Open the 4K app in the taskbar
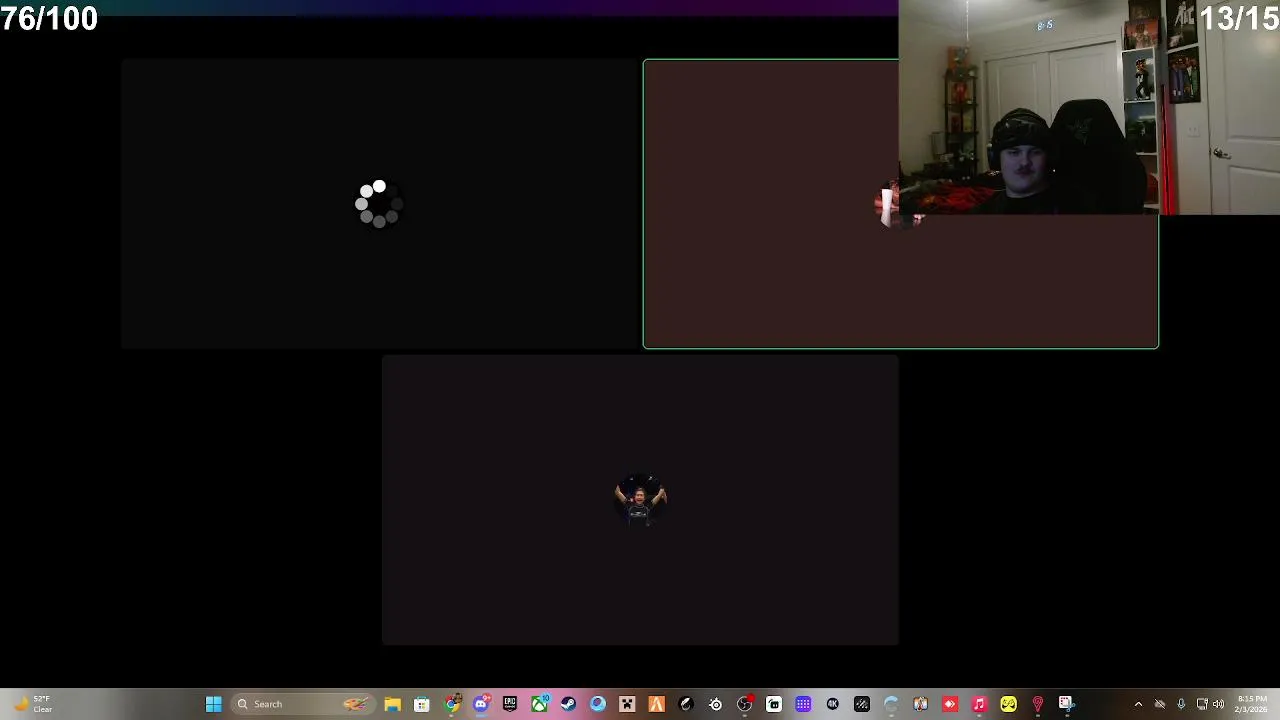 point(832,704)
